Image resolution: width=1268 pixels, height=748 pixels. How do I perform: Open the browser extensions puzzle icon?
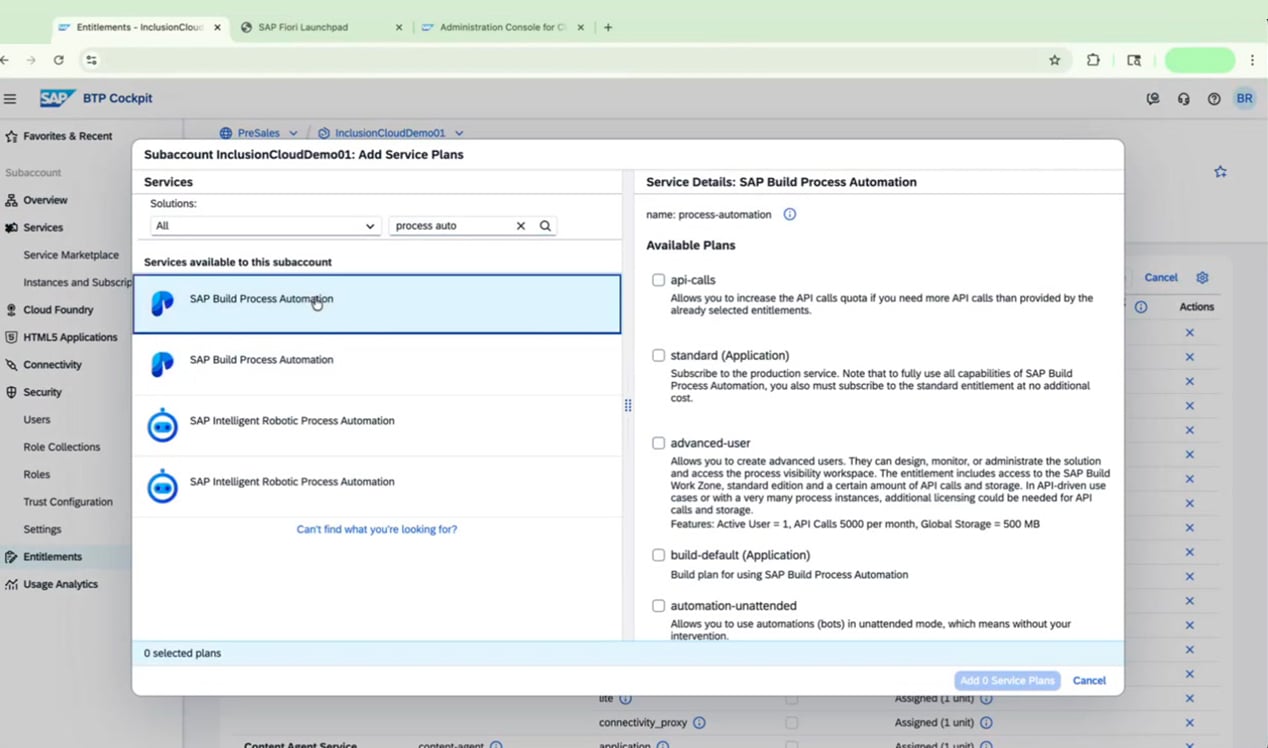1093,60
